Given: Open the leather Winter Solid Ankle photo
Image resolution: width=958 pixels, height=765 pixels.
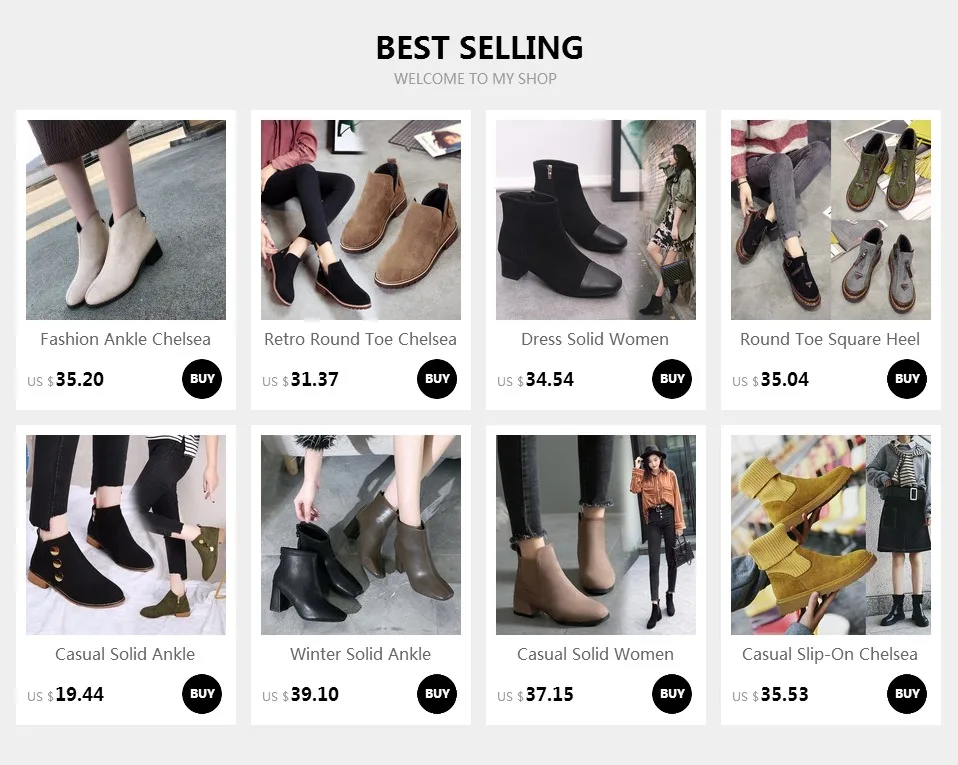Looking at the screenshot, I should point(361,535).
